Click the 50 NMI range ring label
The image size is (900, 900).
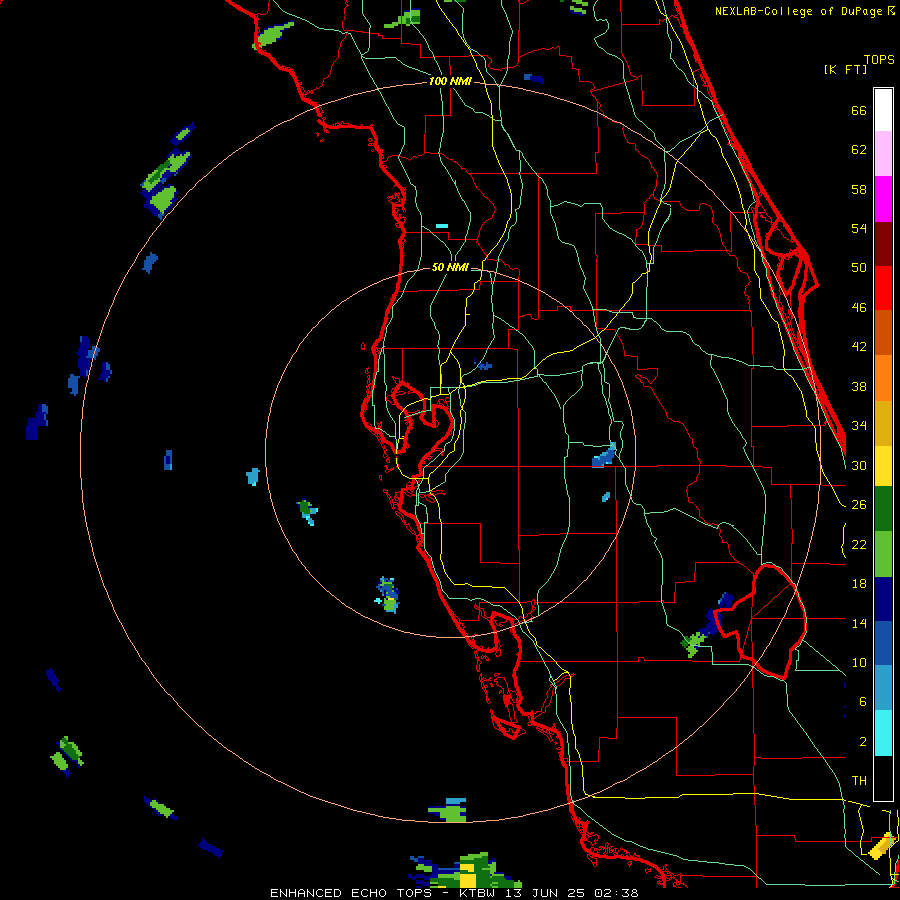(x=450, y=267)
